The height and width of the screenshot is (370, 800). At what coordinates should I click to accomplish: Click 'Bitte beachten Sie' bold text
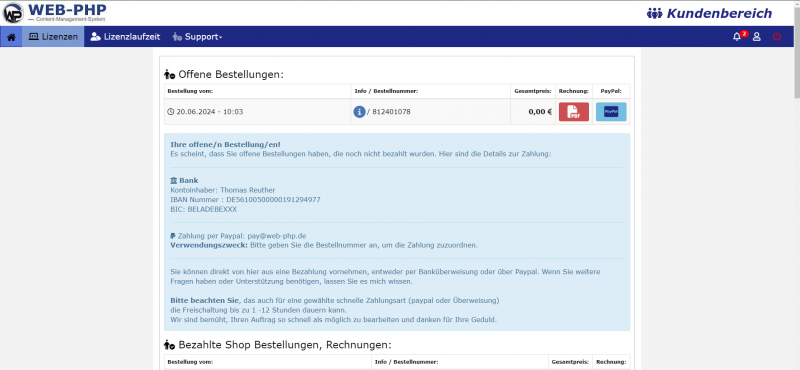205,300
